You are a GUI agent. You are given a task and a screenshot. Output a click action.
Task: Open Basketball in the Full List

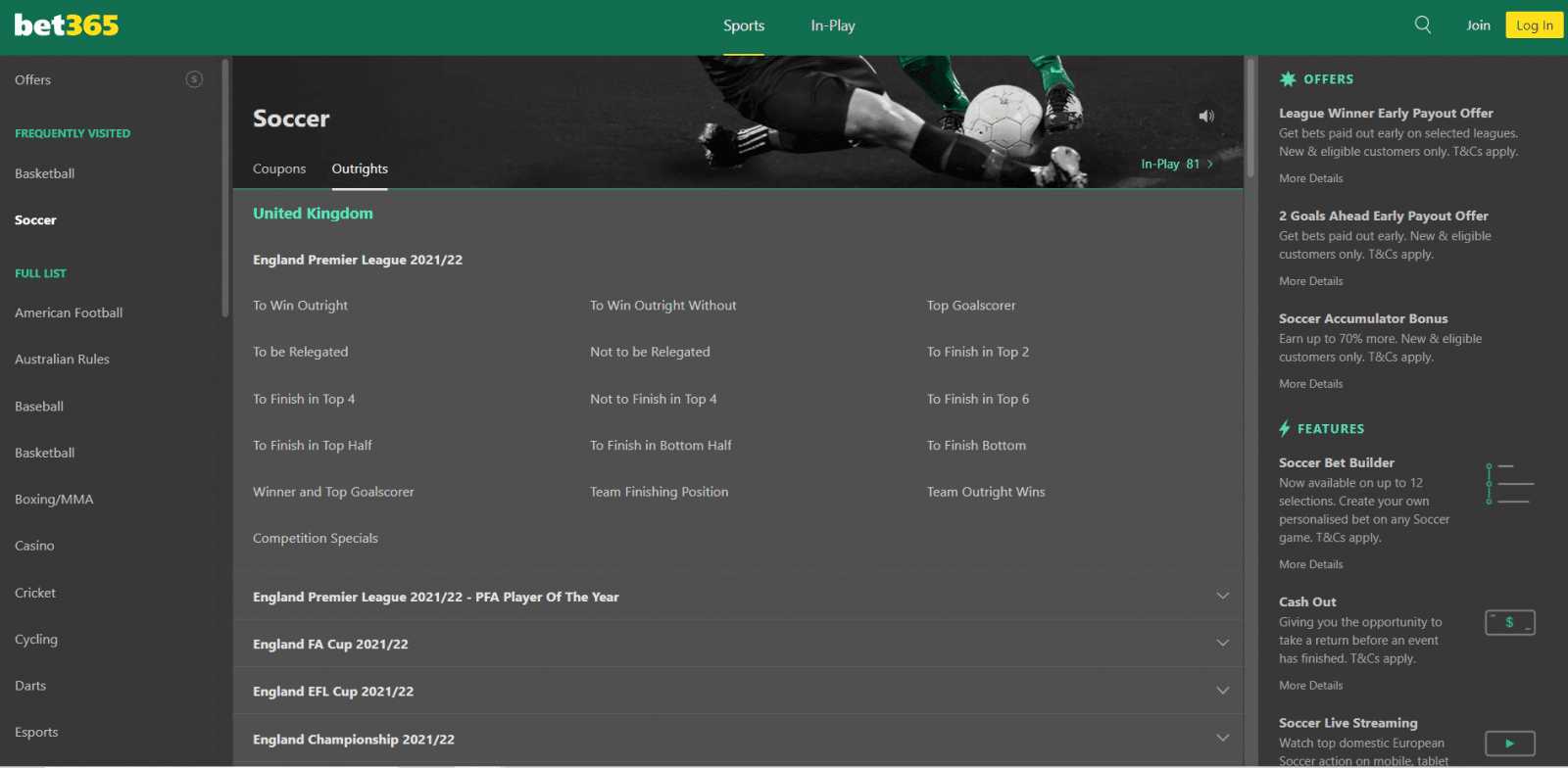coord(45,453)
